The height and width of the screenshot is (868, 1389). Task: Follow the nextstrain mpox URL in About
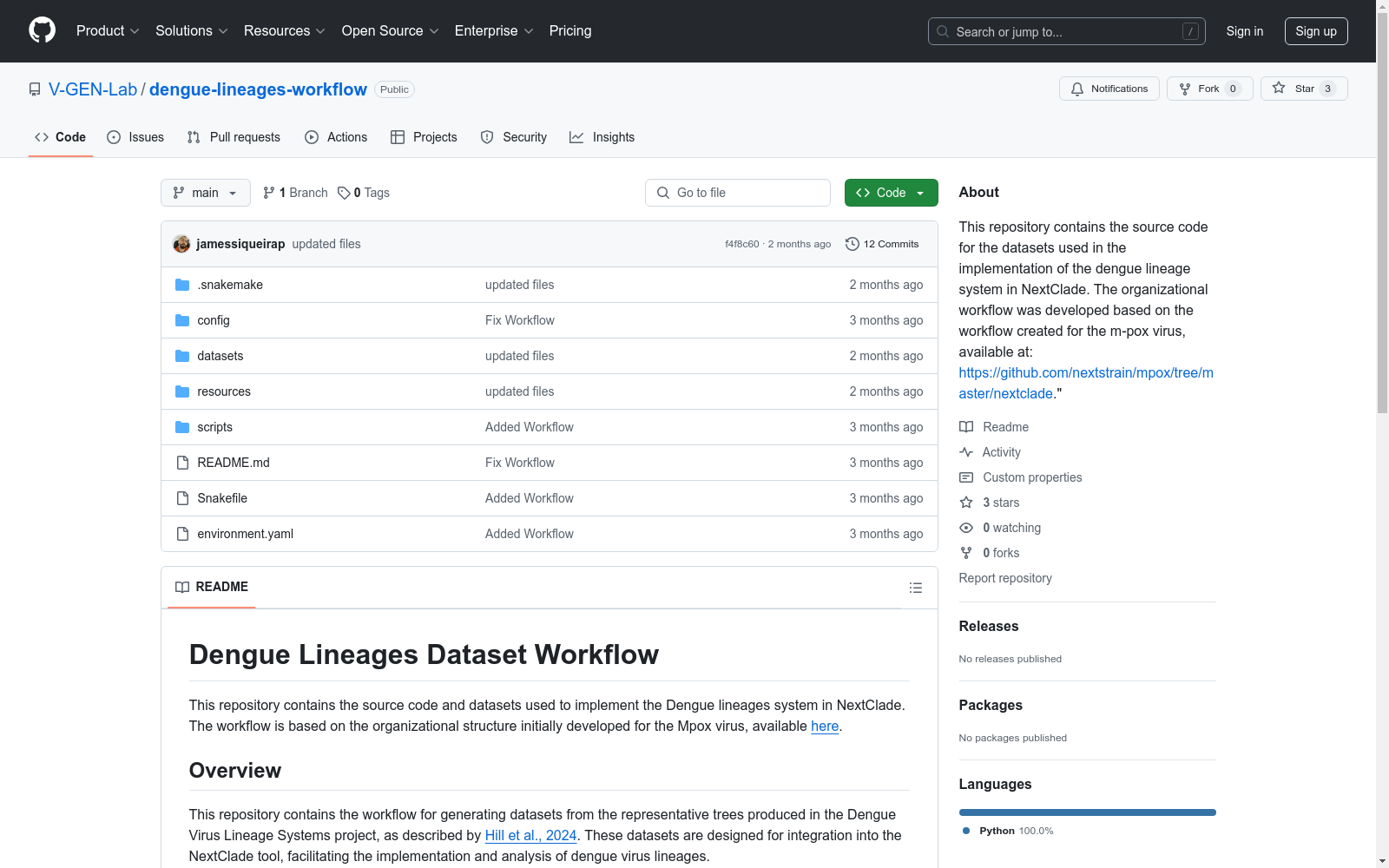pyautogui.click(x=1086, y=383)
